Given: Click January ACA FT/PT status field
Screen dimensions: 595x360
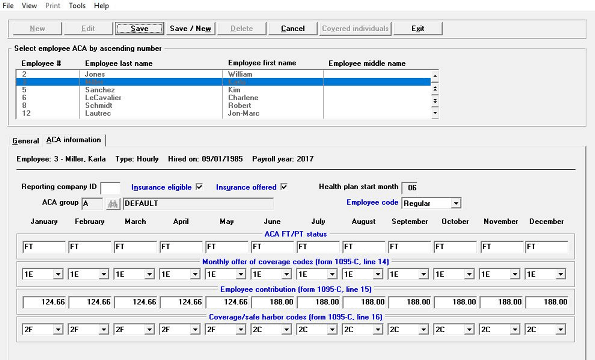Looking at the screenshot, I should (x=44, y=247).
